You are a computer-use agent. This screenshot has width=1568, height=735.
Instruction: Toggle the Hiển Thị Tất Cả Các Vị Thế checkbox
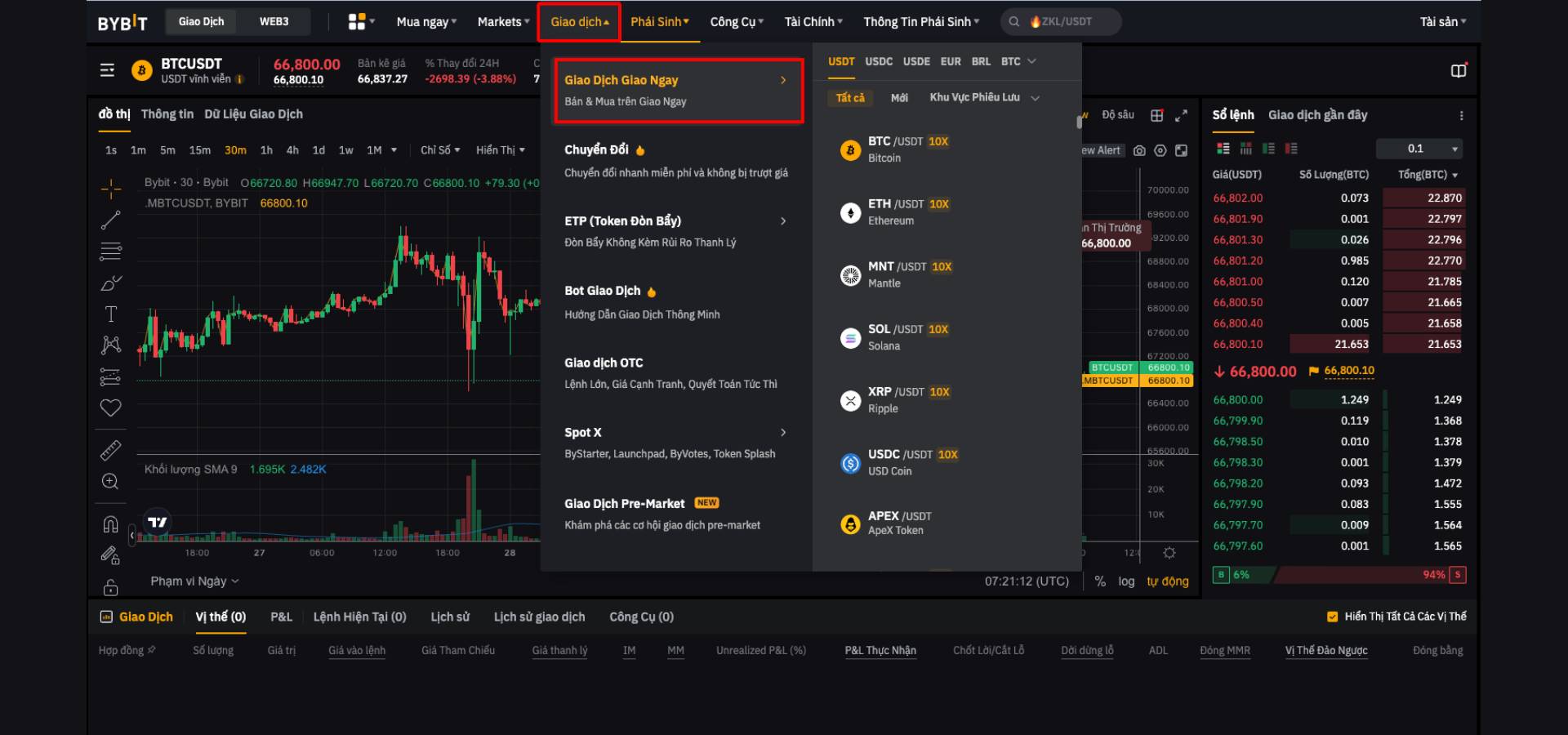(1333, 617)
